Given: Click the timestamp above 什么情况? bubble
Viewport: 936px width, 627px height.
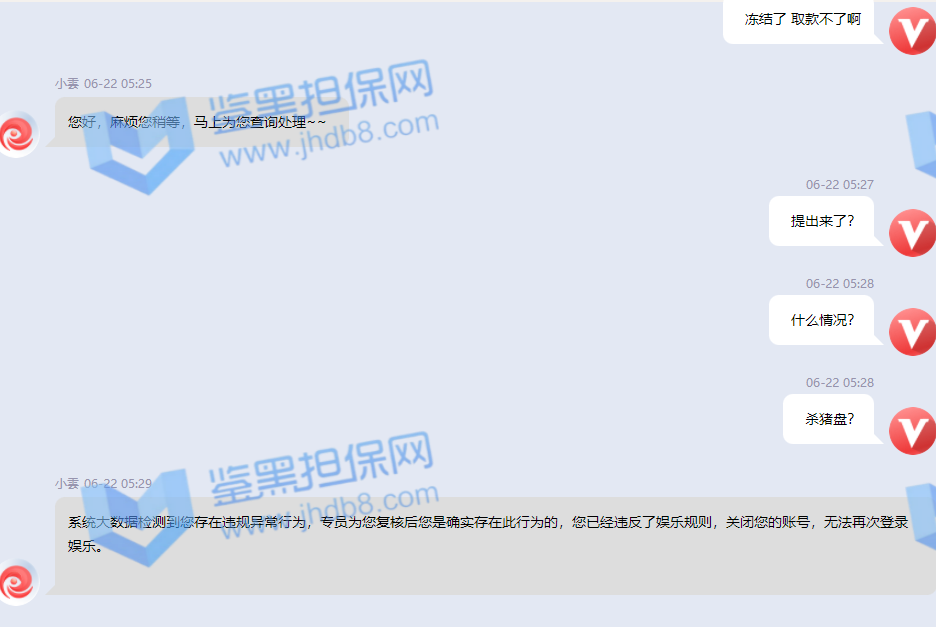Looking at the screenshot, I should [840, 284].
